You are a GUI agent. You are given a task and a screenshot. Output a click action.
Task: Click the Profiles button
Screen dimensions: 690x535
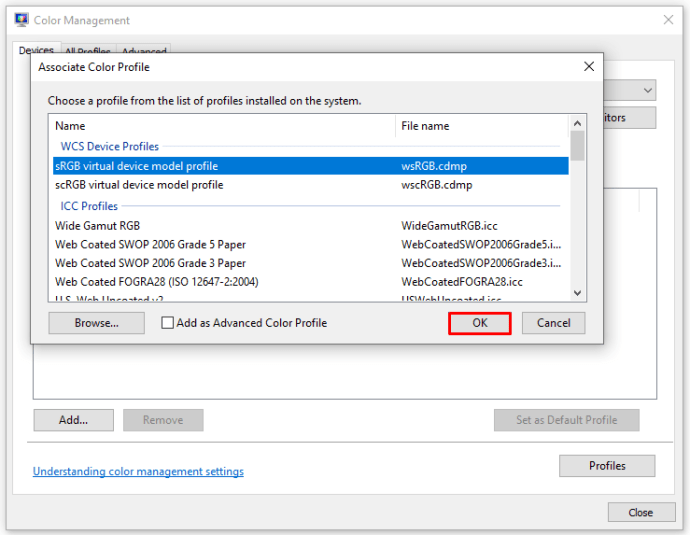point(607,466)
